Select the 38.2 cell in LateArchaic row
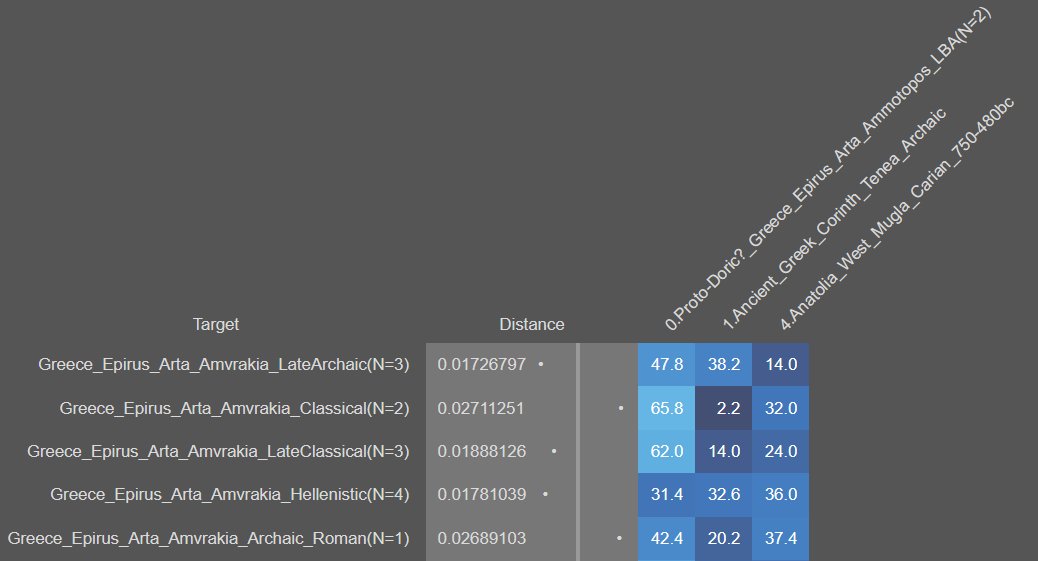 pos(724,364)
